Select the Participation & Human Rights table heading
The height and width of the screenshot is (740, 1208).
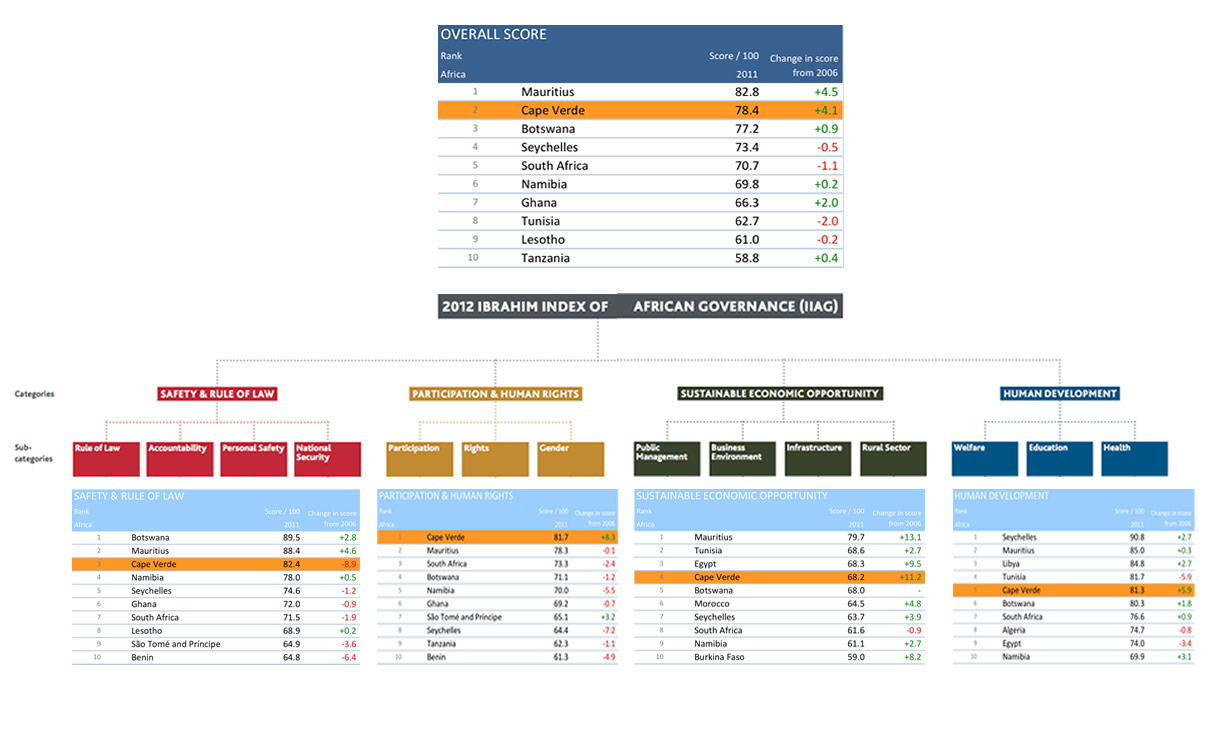[446, 496]
